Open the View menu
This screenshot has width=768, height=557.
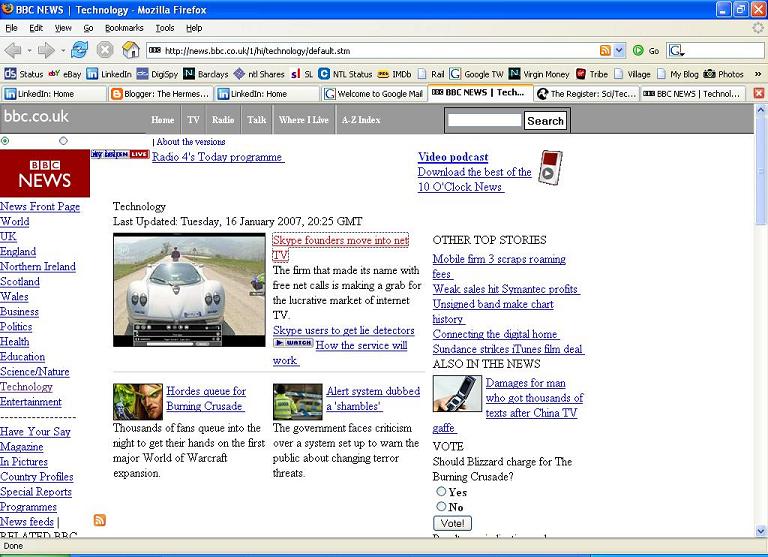click(x=63, y=28)
